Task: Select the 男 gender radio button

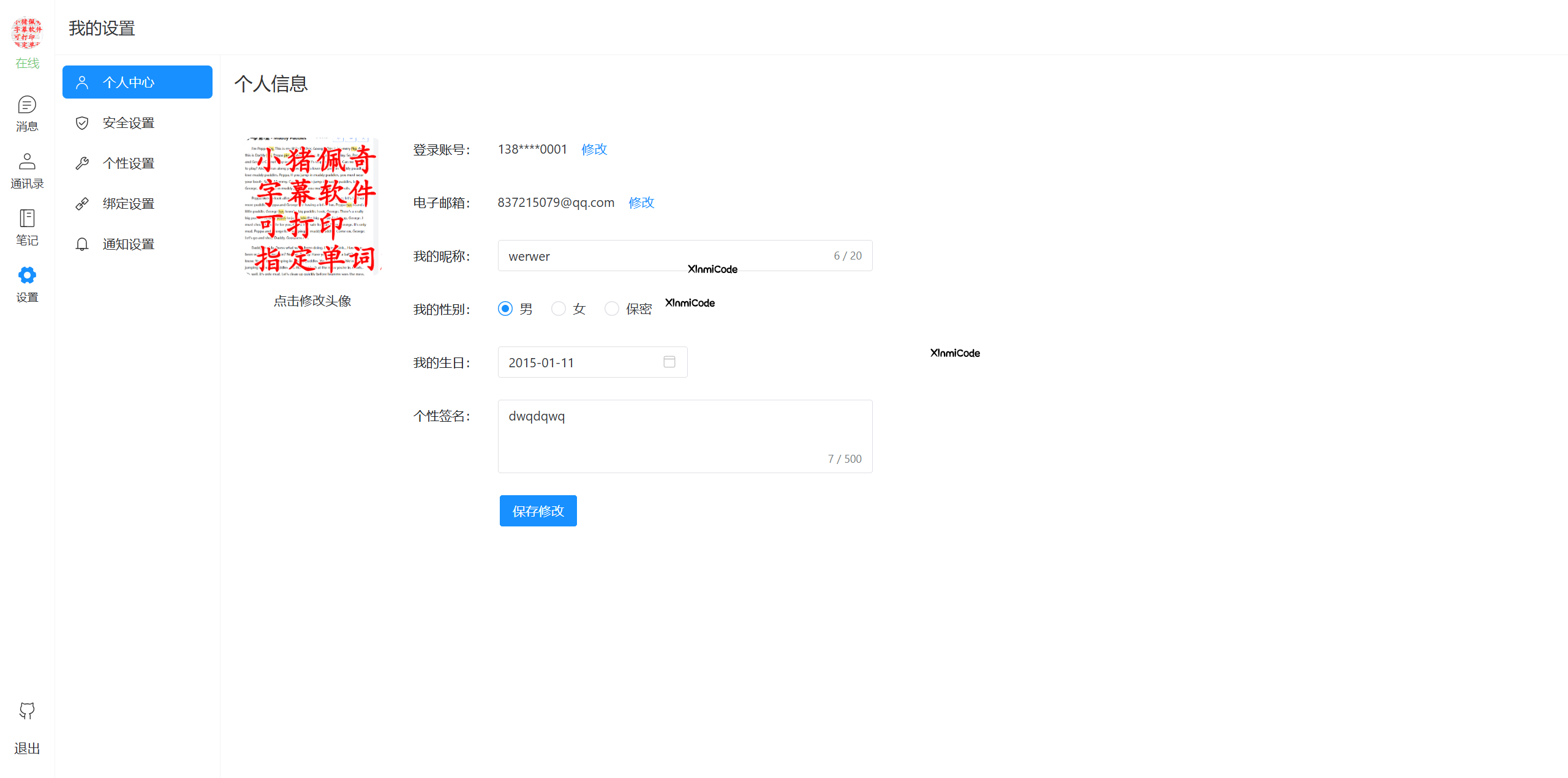Action: (505, 309)
